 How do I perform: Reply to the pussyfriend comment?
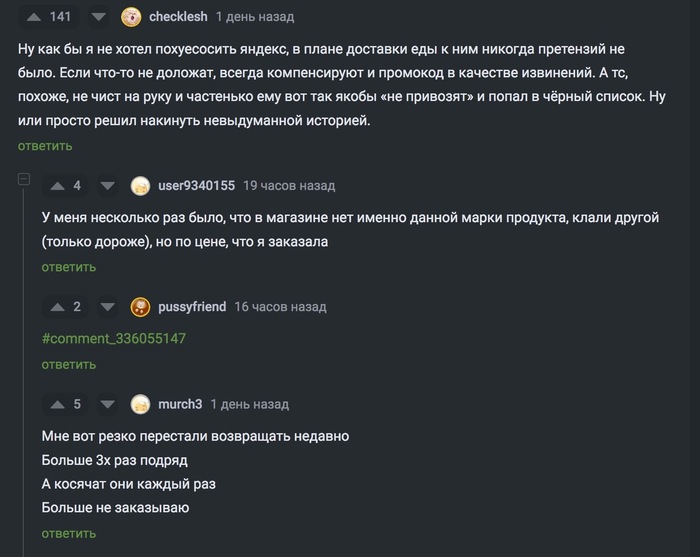[x=69, y=365]
